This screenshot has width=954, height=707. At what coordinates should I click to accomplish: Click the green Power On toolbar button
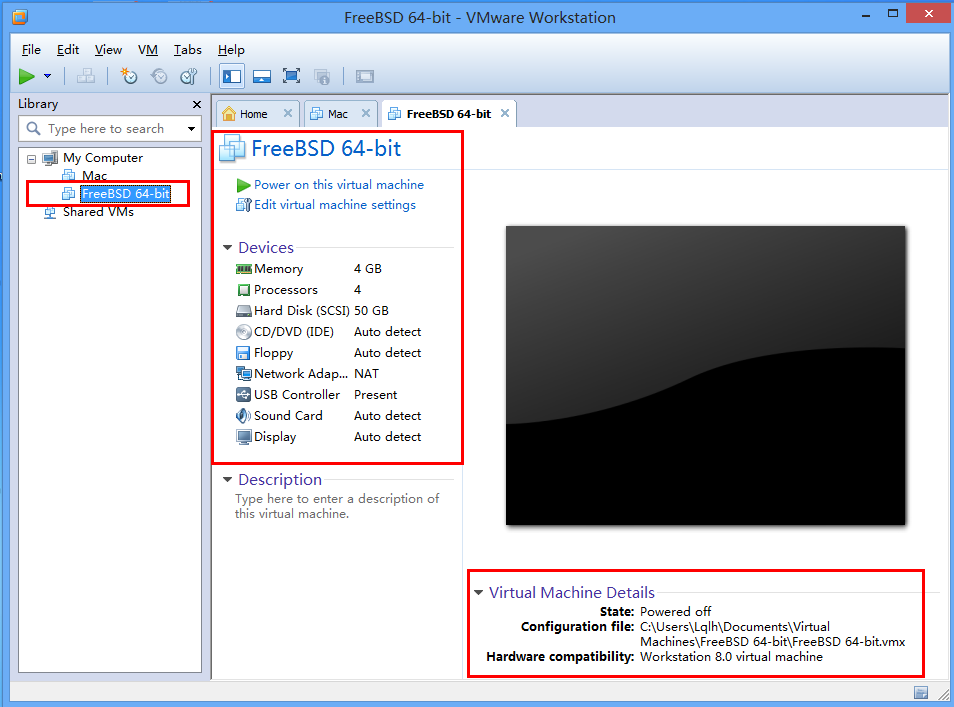tap(26, 77)
